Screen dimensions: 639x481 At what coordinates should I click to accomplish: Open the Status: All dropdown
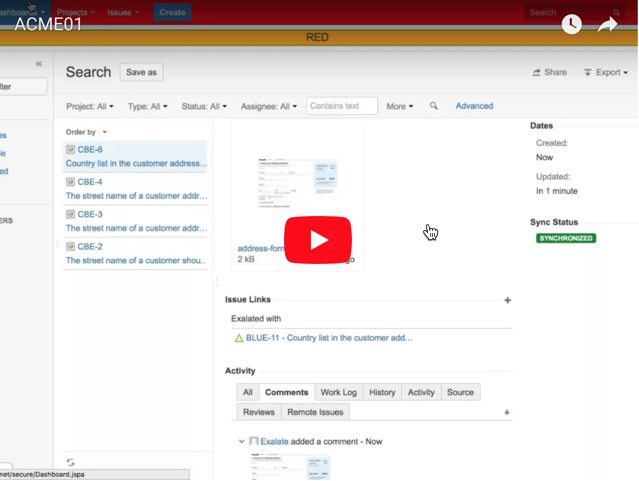(204, 106)
